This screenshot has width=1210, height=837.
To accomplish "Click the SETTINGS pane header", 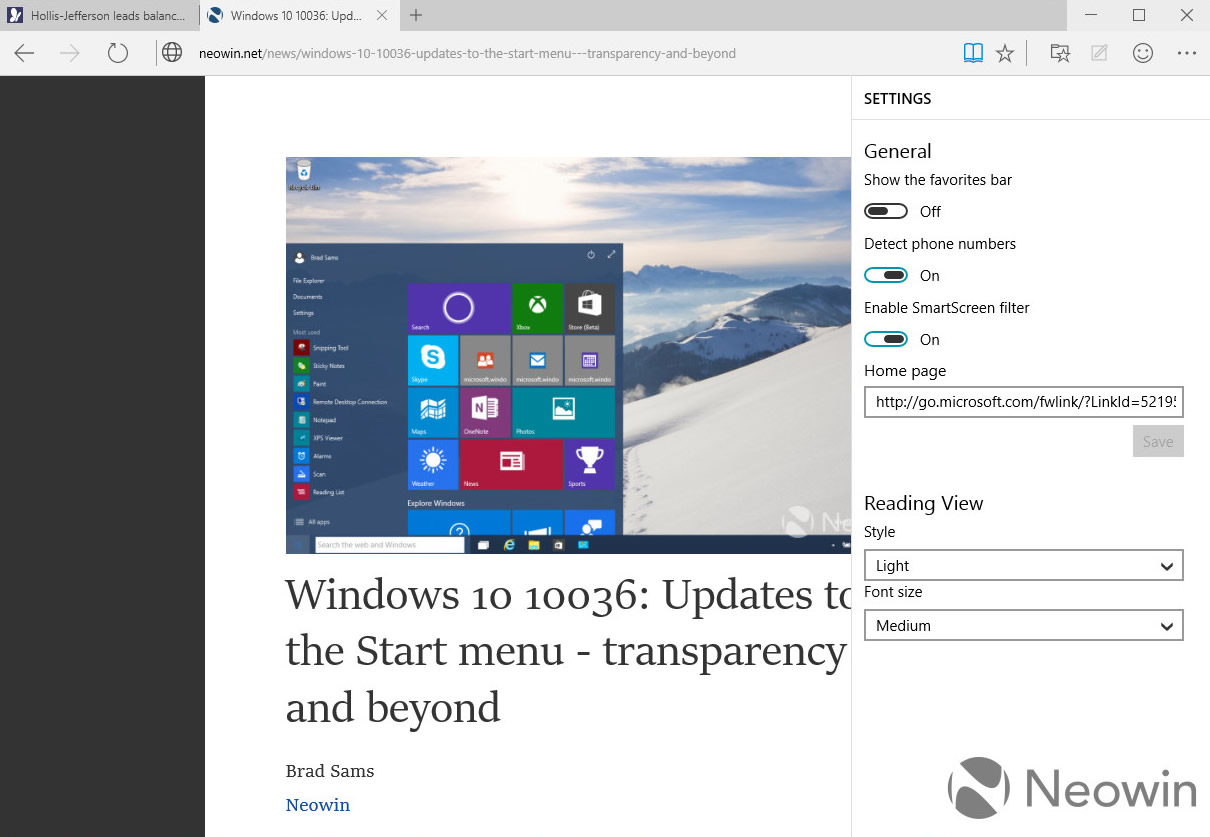I will click(897, 98).
